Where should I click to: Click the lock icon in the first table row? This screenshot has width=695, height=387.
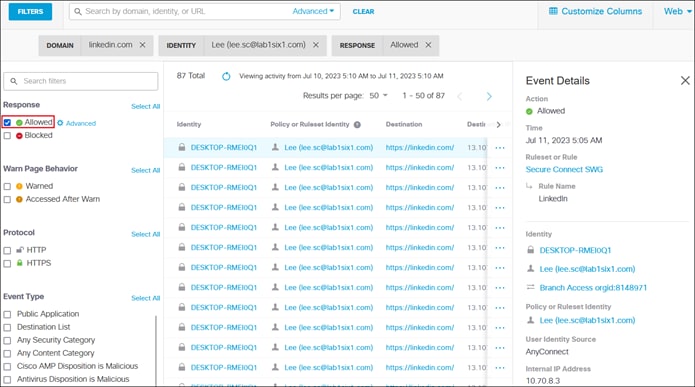pos(182,147)
